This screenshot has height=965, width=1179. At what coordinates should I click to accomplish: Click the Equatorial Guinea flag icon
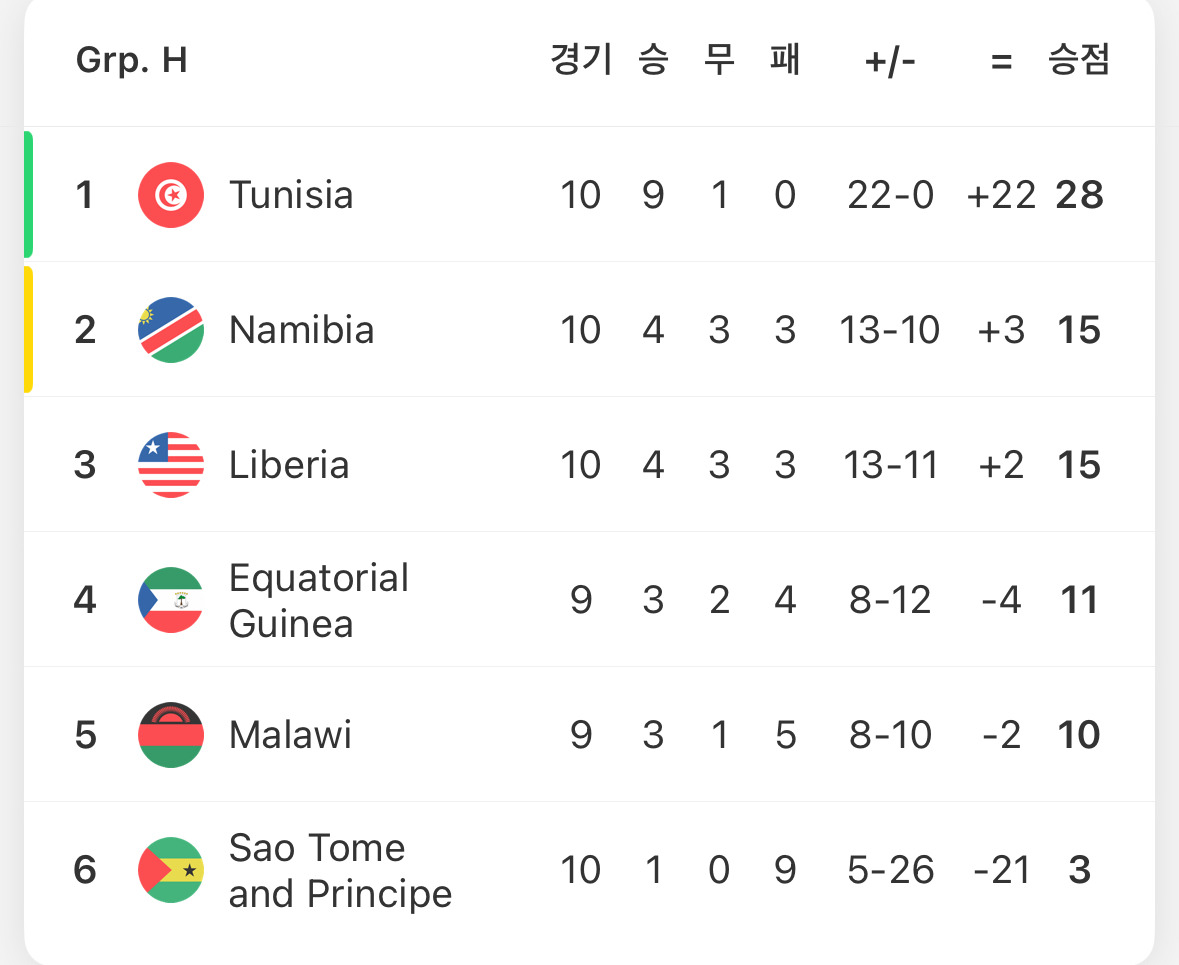(x=171, y=600)
